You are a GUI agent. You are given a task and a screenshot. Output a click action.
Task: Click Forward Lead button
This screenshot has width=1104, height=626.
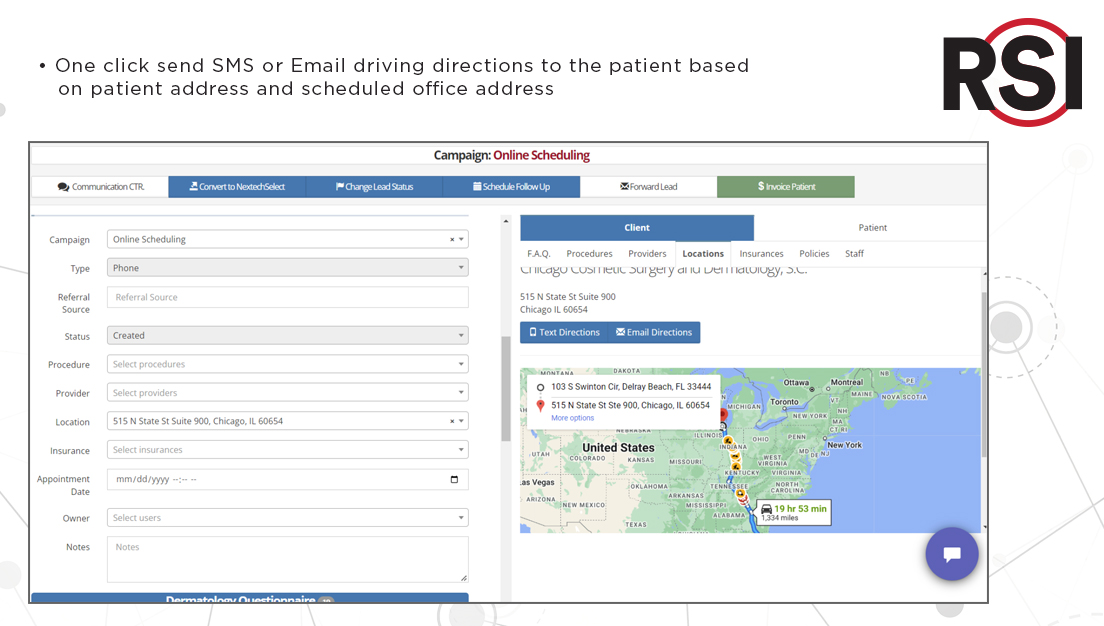coord(648,187)
